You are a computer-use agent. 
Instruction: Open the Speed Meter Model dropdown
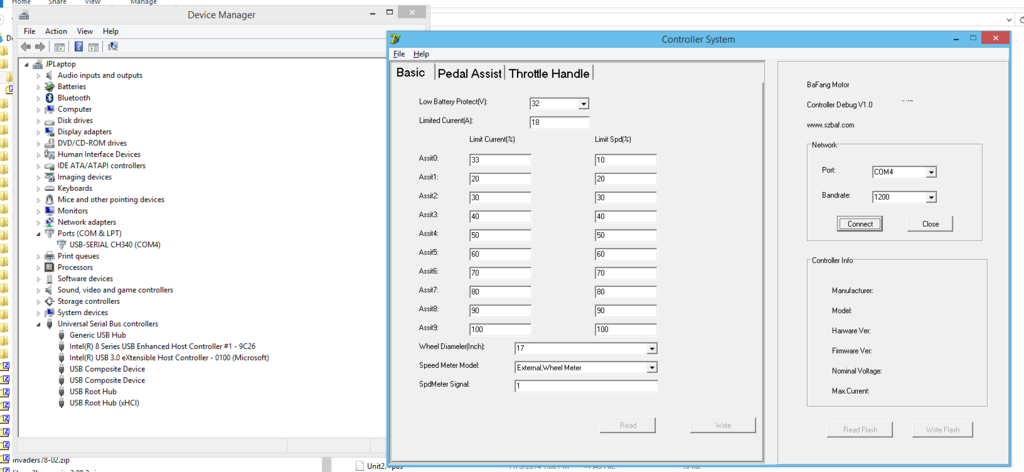point(652,368)
